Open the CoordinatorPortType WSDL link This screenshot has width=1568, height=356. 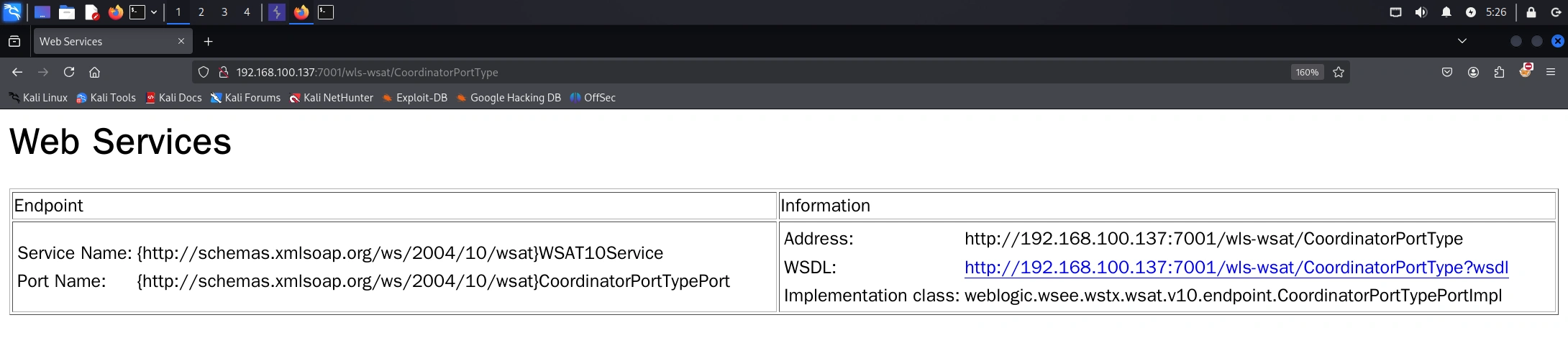pos(1236,268)
